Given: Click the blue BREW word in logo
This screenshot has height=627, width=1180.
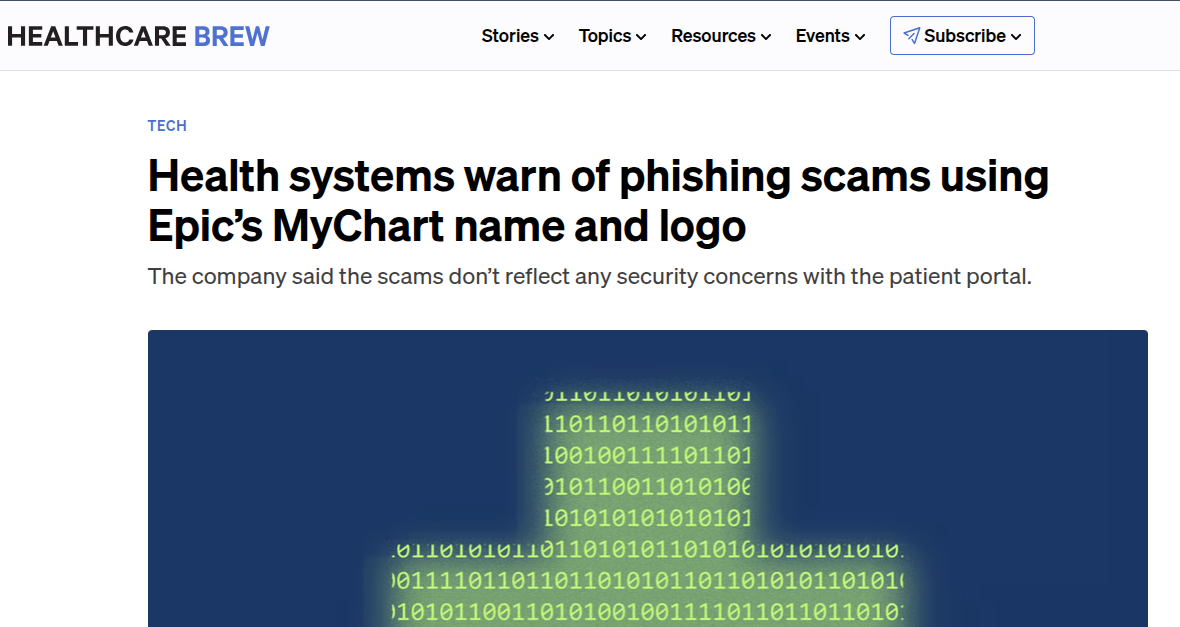Looking at the screenshot, I should (x=232, y=36).
